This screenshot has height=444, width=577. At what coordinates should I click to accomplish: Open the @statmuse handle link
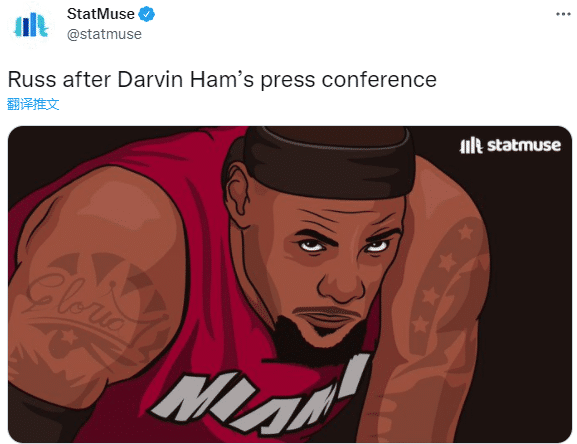point(104,34)
